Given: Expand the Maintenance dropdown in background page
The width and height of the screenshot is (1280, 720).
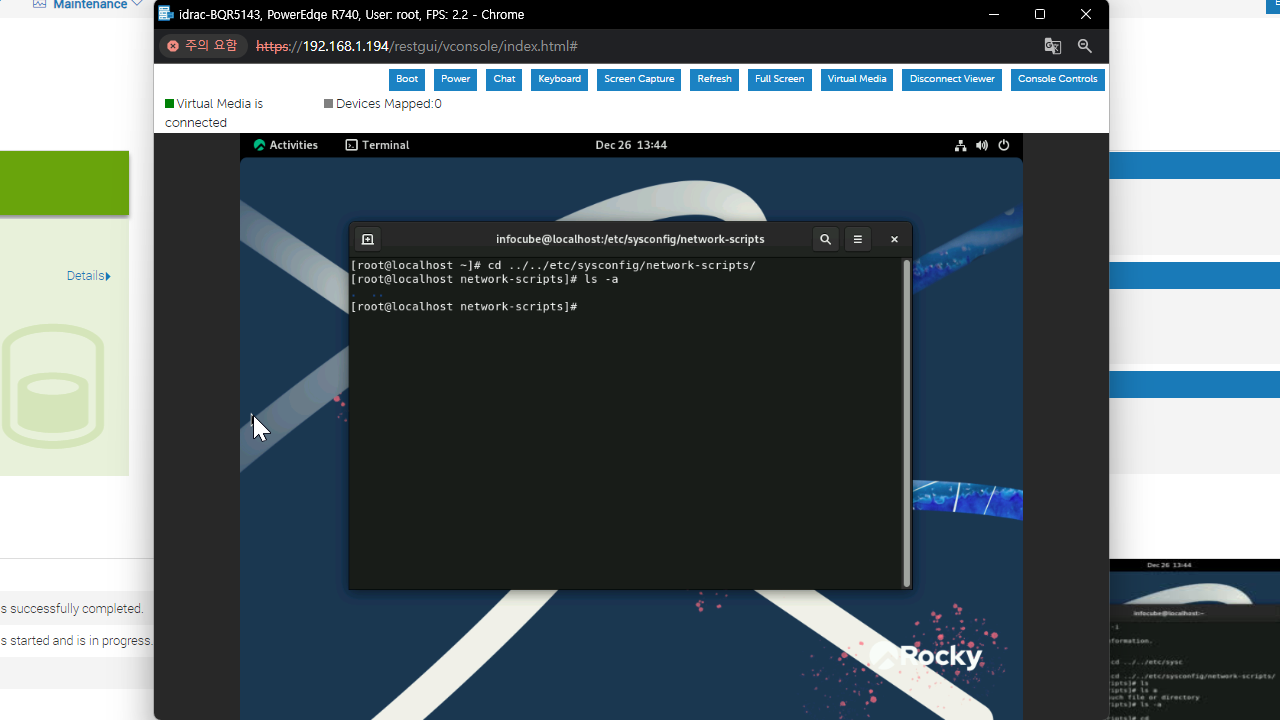Looking at the screenshot, I should click(x=88, y=5).
